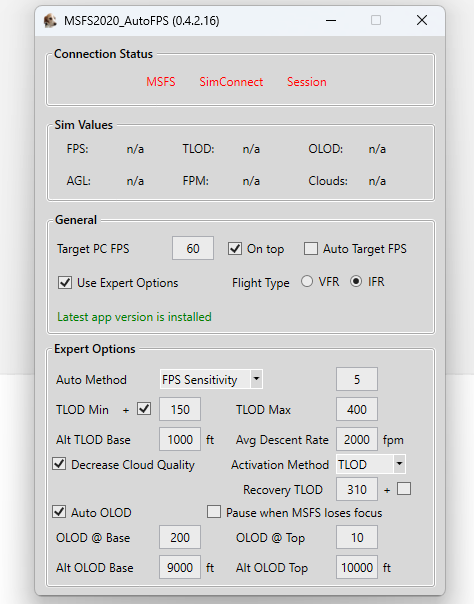This screenshot has width=474, height=604.
Task: Toggle Use Expert Options checkbox
Action: click(x=65, y=283)
